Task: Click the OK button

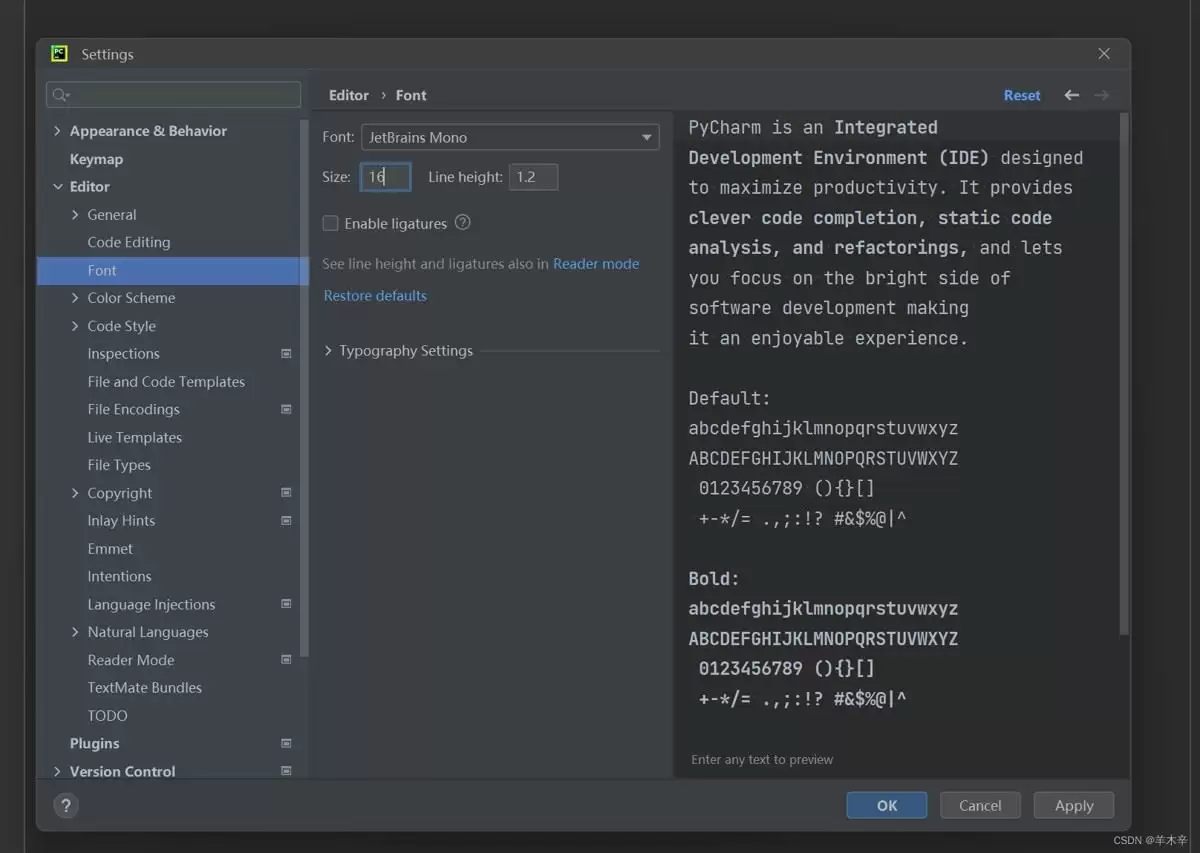Action: click(x=887, y=805)
